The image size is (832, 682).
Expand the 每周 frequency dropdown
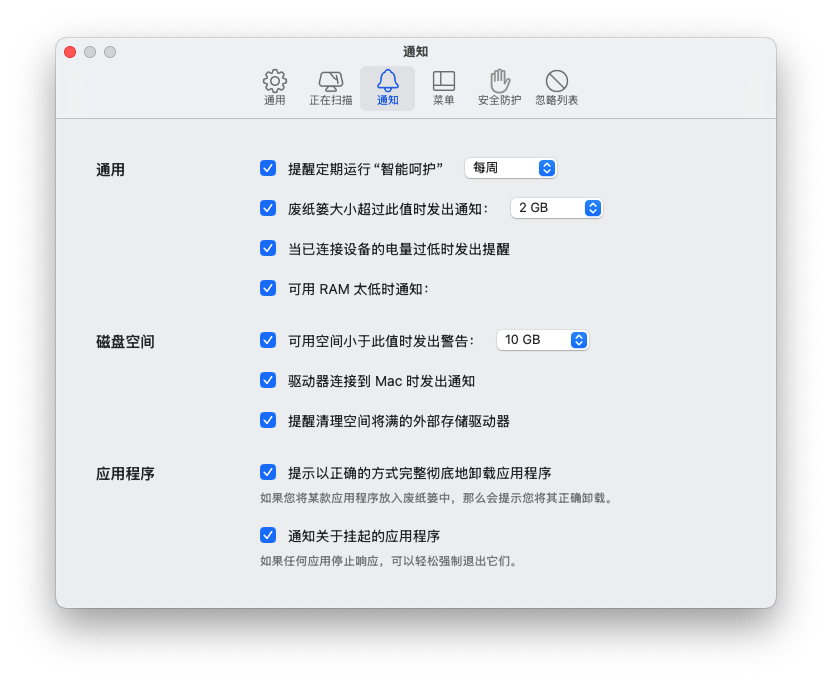[x=510, y=168]
